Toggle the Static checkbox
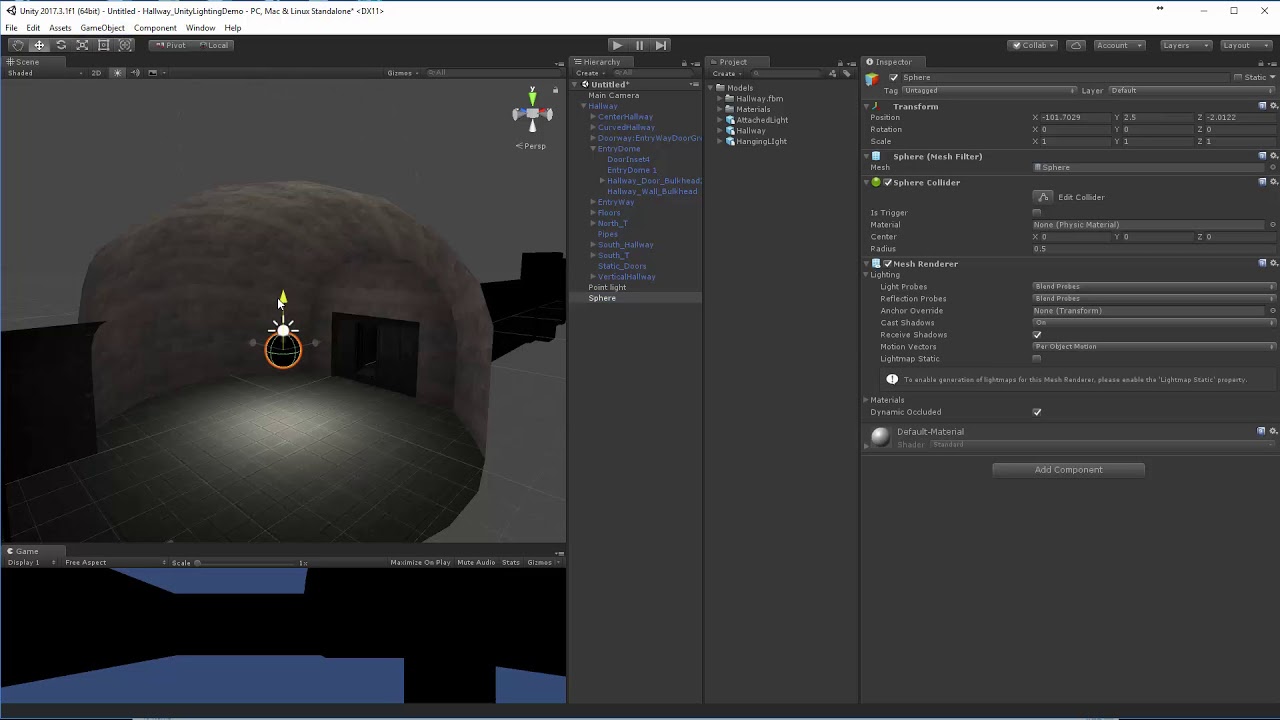Image resolution: width=1280 pixels, height=720 pixels. click(1238, 77)
